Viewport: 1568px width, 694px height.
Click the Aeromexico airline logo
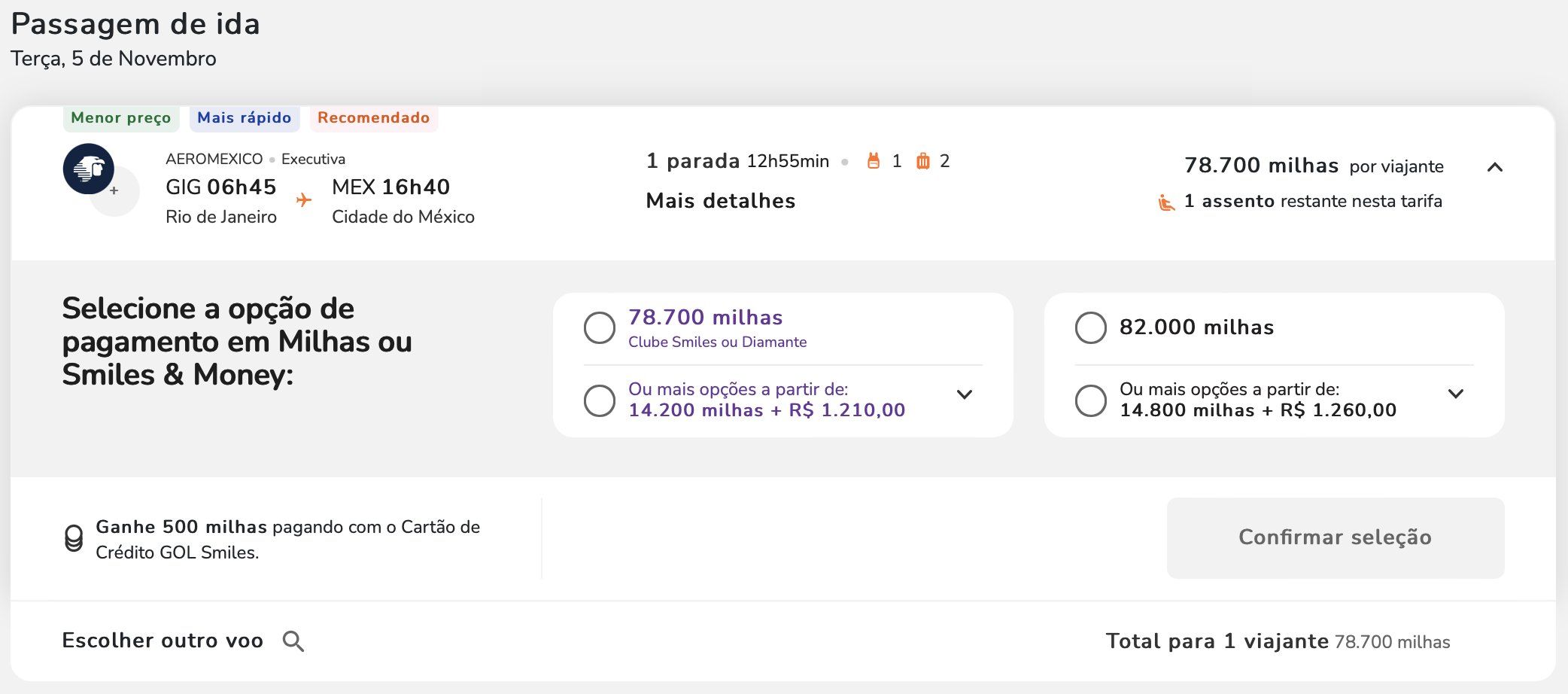click(90, 169)
